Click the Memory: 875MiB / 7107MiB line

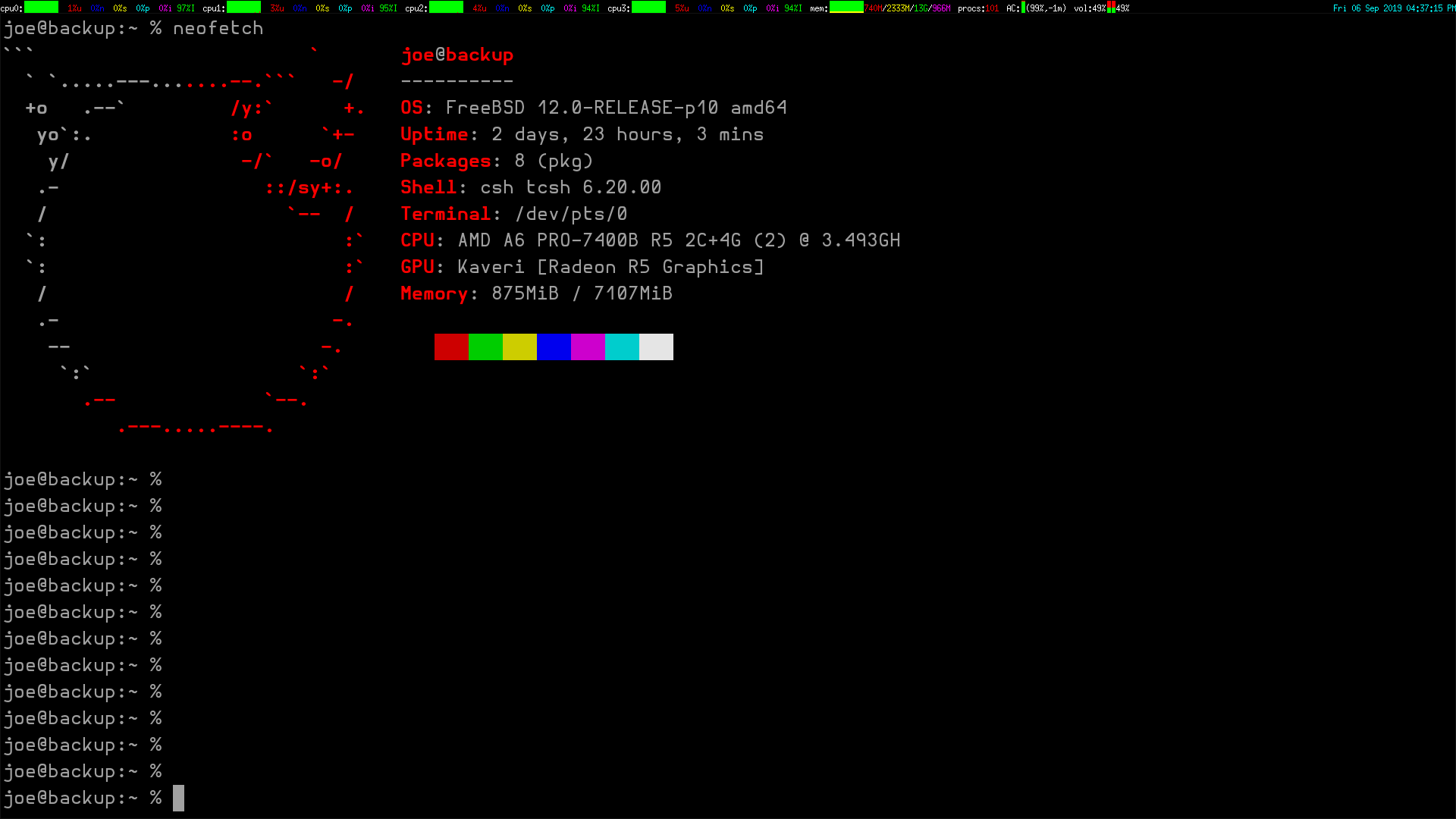(x=536, y=293)
